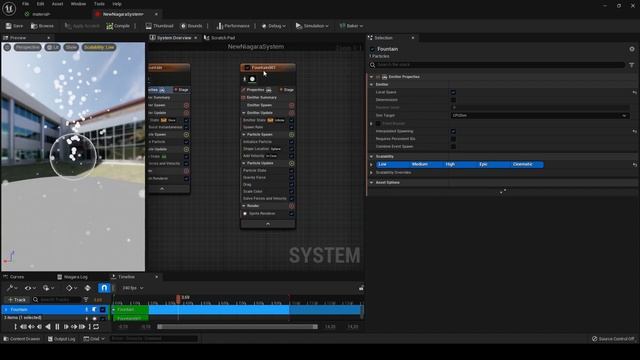Toggle Fountain001 Spawn Rate module checkbox
Screen dimensions: 640x360
coord(291,127)
